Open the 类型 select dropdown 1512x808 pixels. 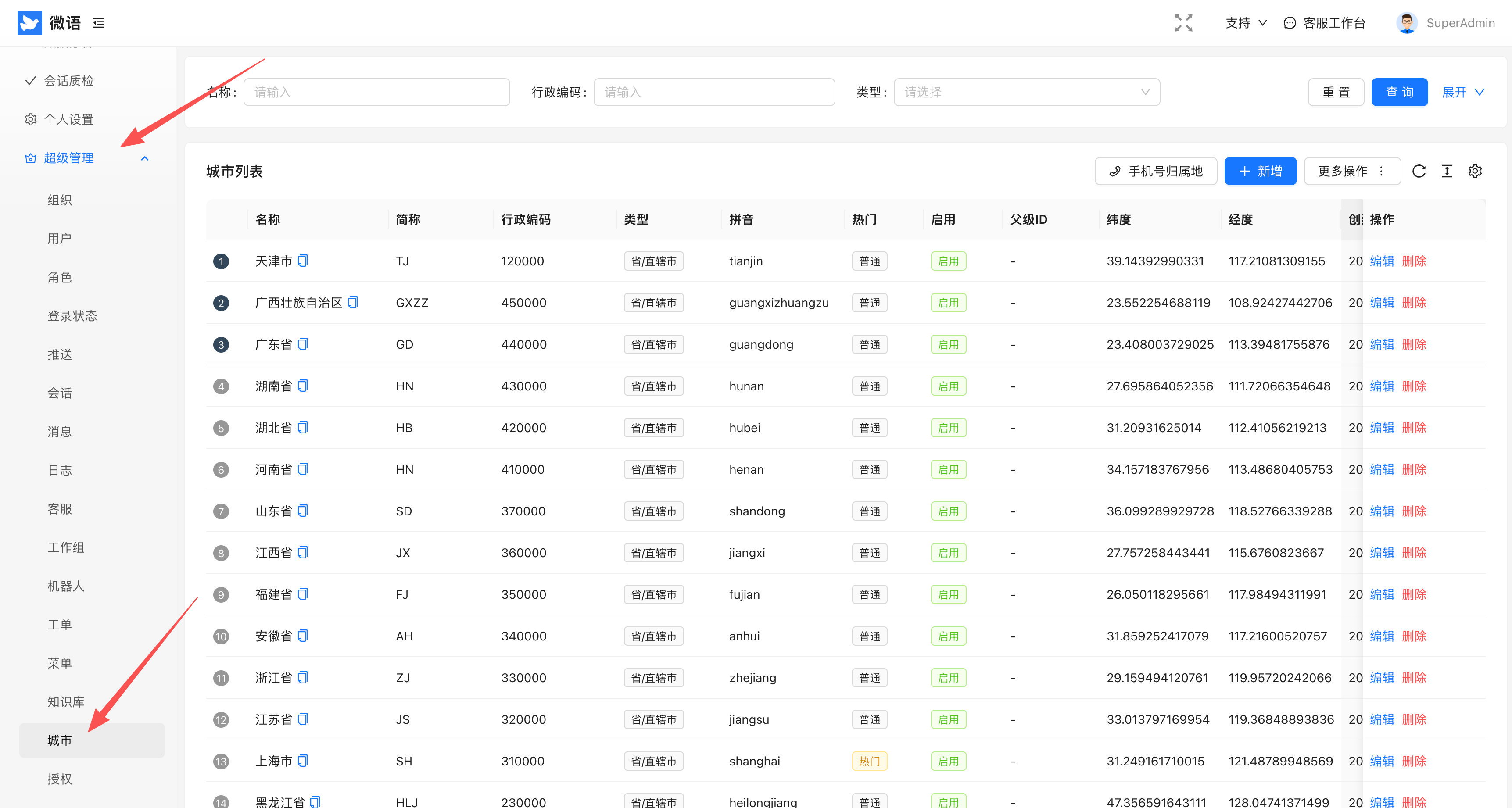pos(1026,92)
